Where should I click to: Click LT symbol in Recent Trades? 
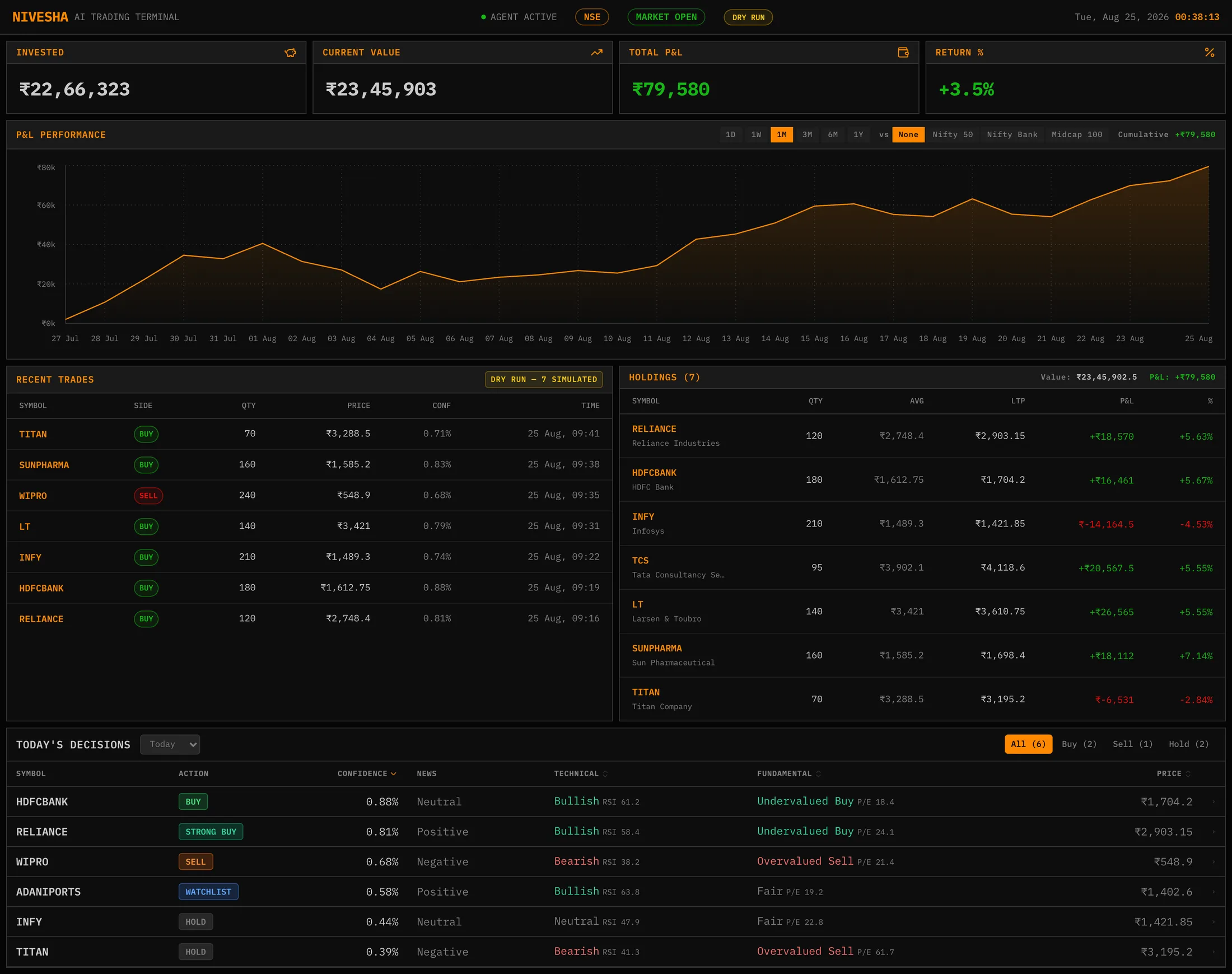tap(25, 526)
